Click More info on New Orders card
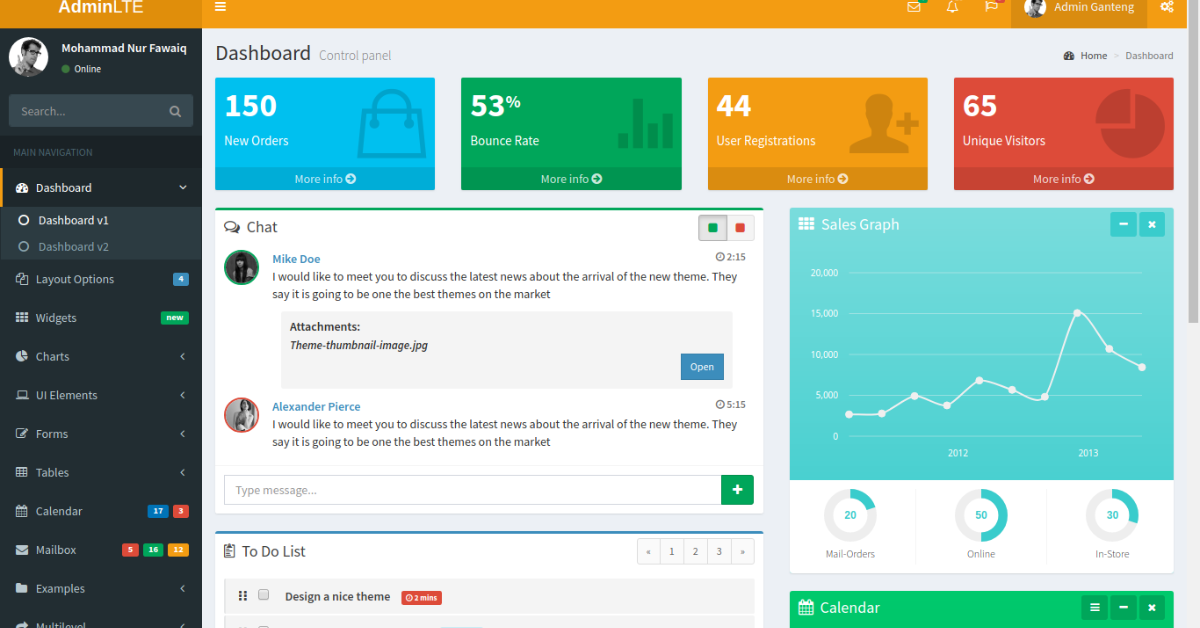This screenshot has height=628, width=1200. click(325, 179)
